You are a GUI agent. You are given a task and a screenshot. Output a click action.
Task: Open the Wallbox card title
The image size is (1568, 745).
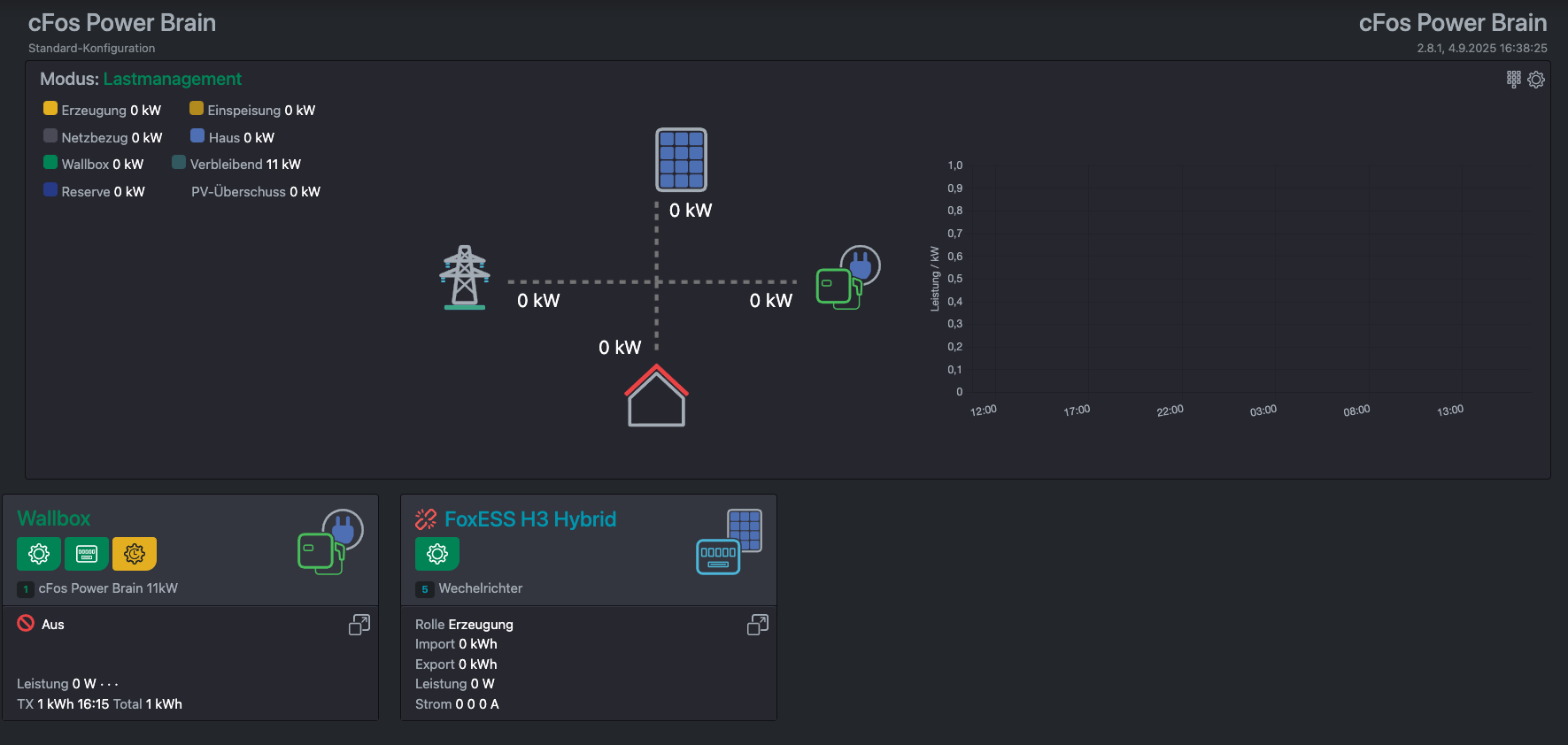point(54,518)
